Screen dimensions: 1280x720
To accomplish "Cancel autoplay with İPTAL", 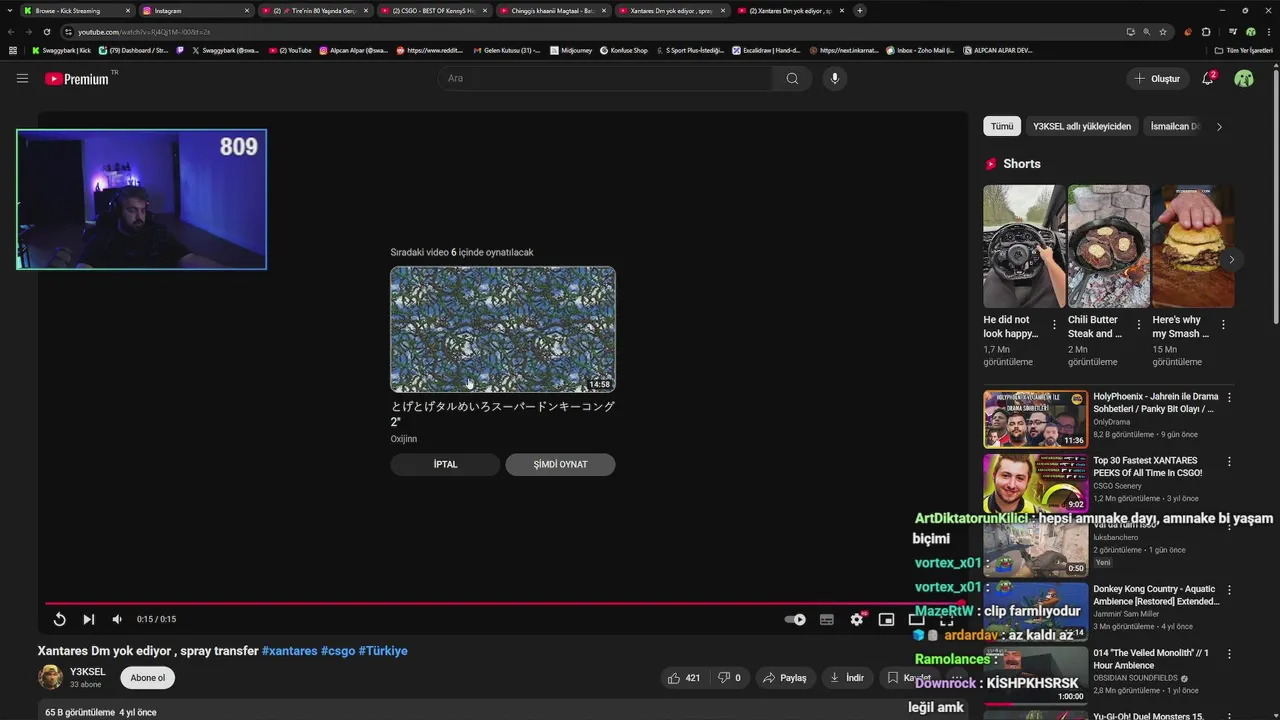I will point(445,464).
